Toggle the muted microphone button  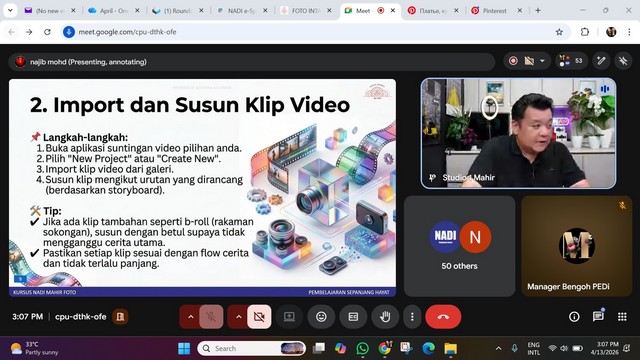coord(211,317)
